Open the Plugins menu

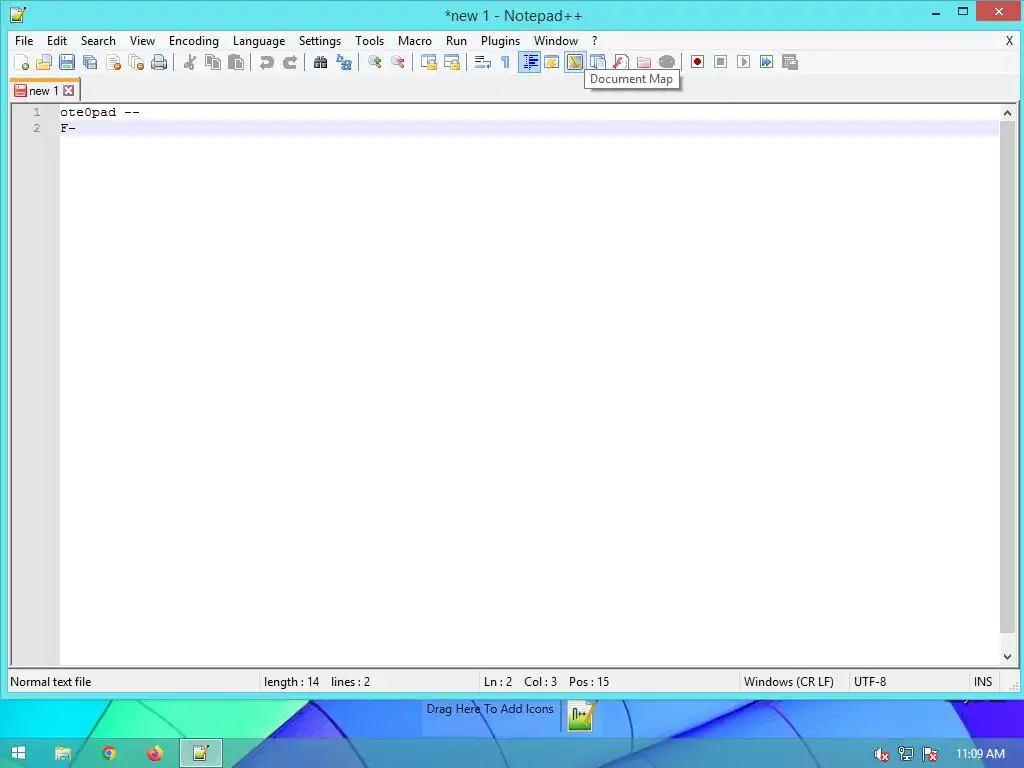tap(500, 40)
